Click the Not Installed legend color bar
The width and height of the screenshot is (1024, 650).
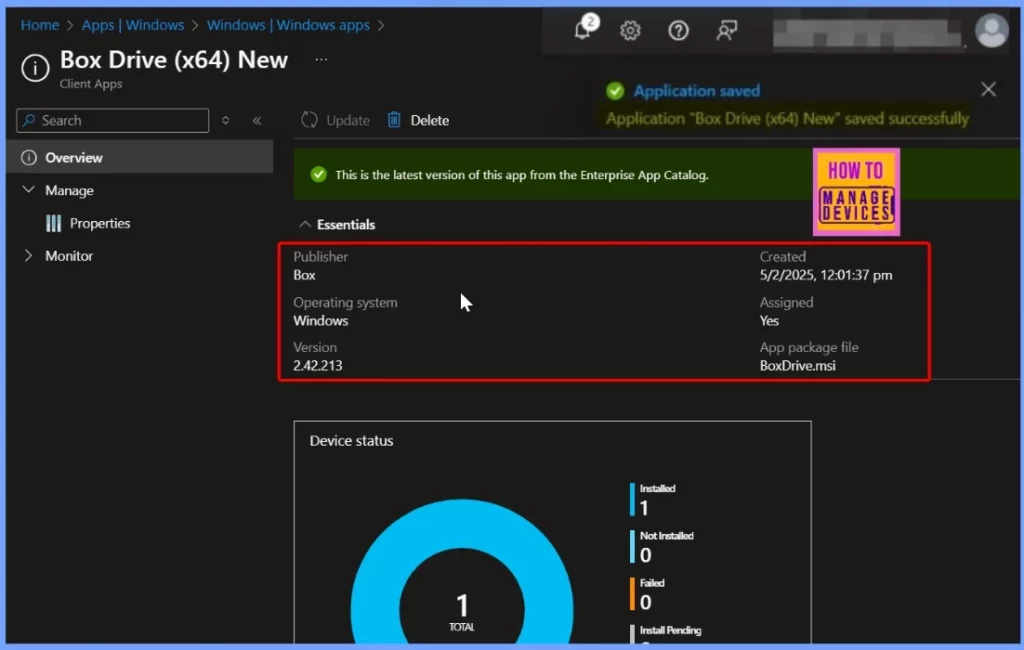(x=632, y=547)
